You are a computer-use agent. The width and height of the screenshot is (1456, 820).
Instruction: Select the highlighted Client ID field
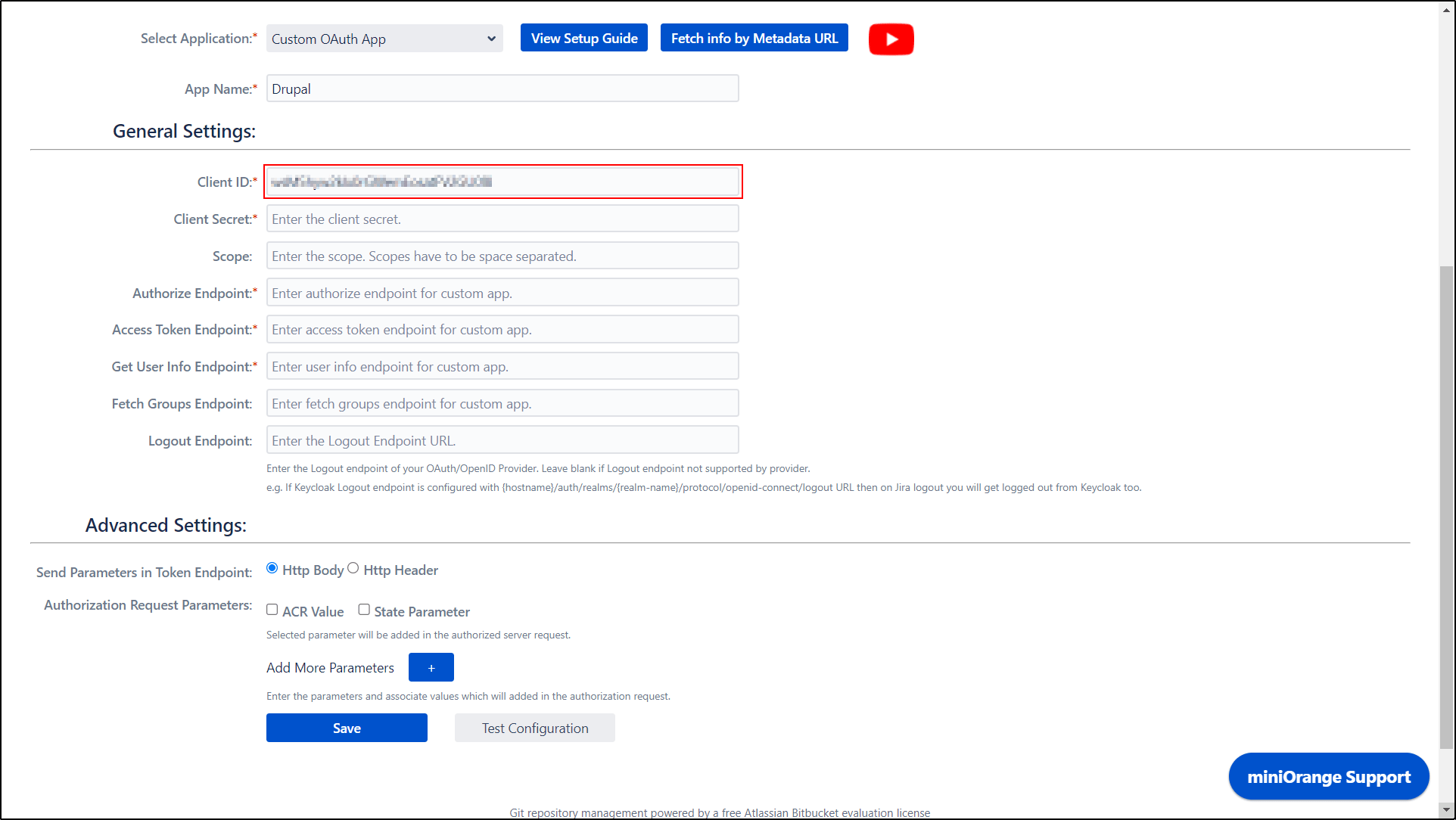502,182
